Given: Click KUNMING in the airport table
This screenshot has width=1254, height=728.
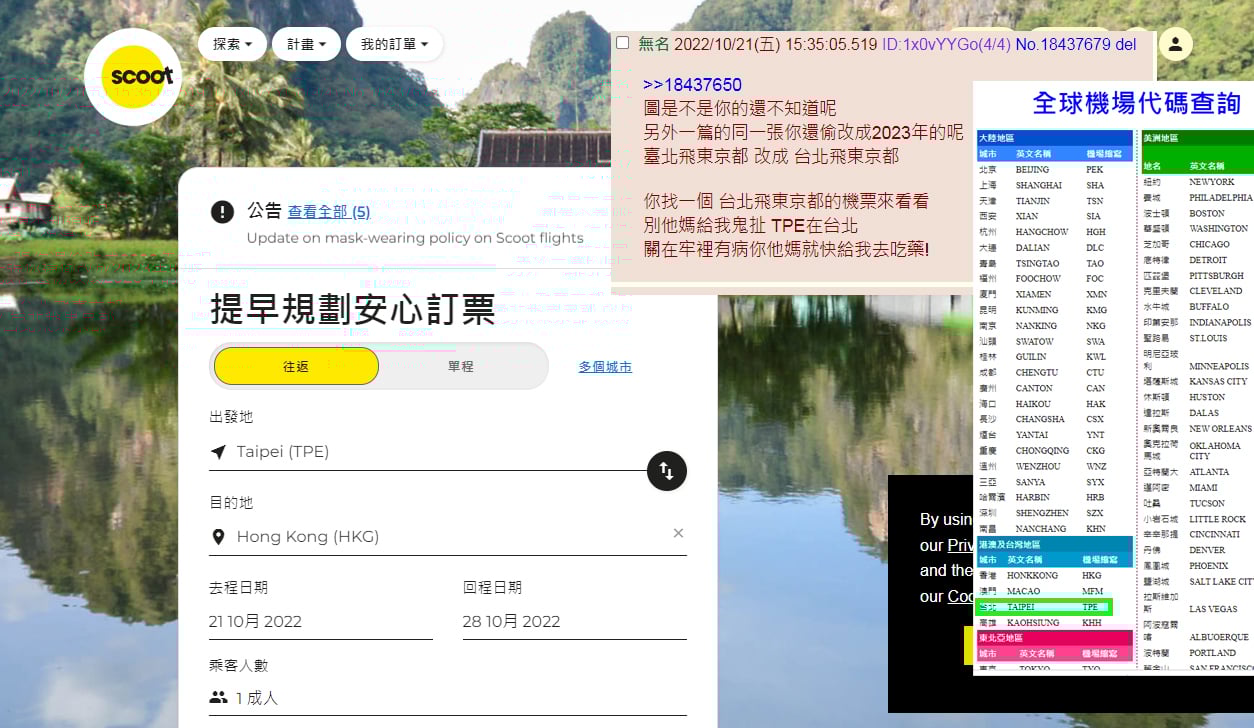Looking at the screenshot, I should (x=1035, y=310).
